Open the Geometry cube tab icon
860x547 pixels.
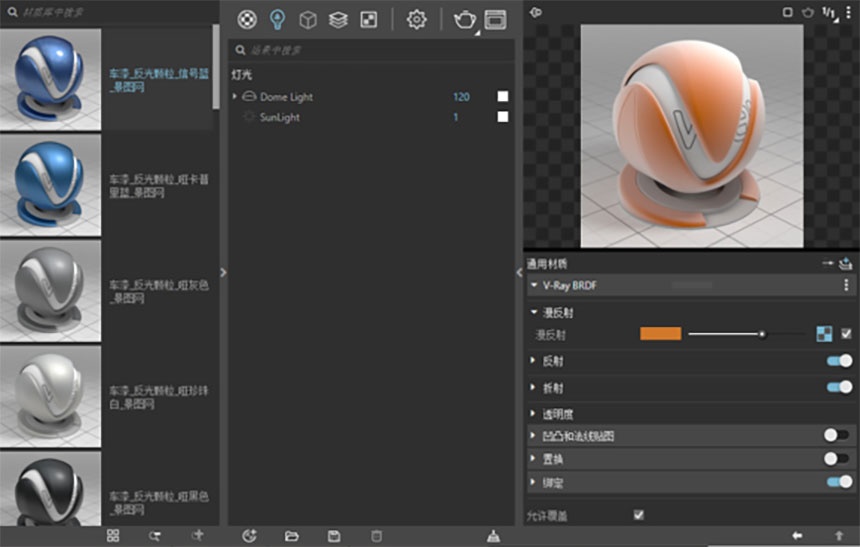(308, 20)
